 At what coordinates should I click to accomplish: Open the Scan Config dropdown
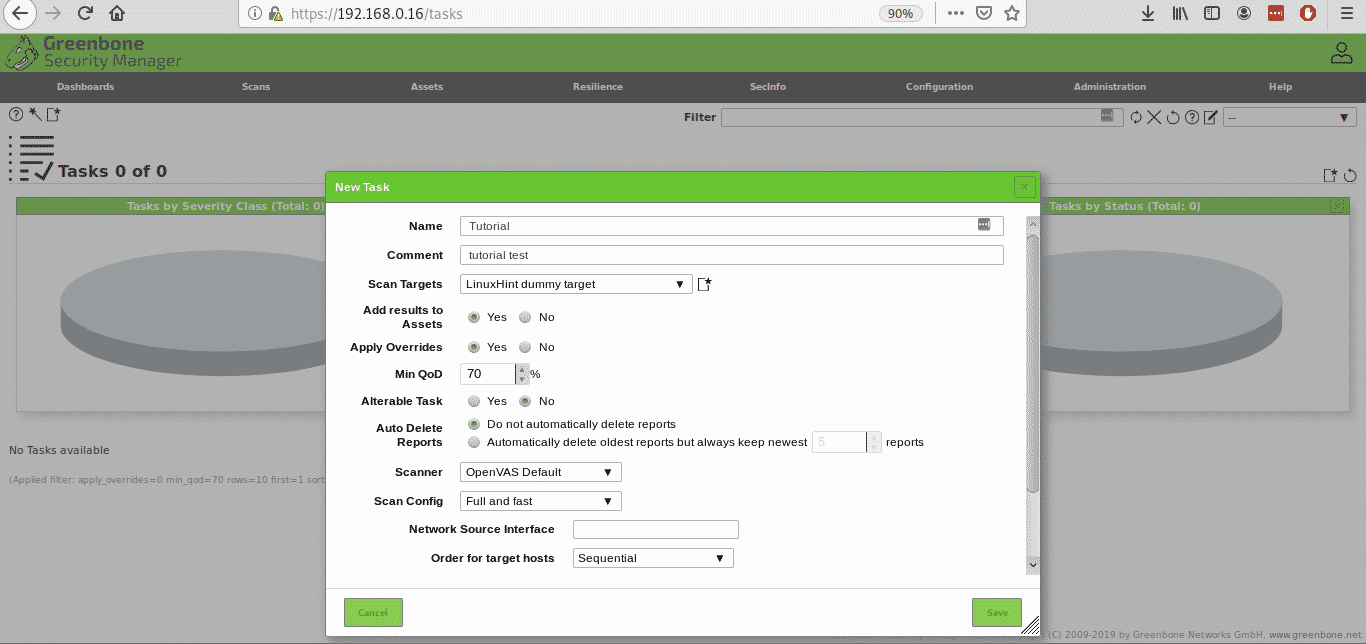click(540, 501)
